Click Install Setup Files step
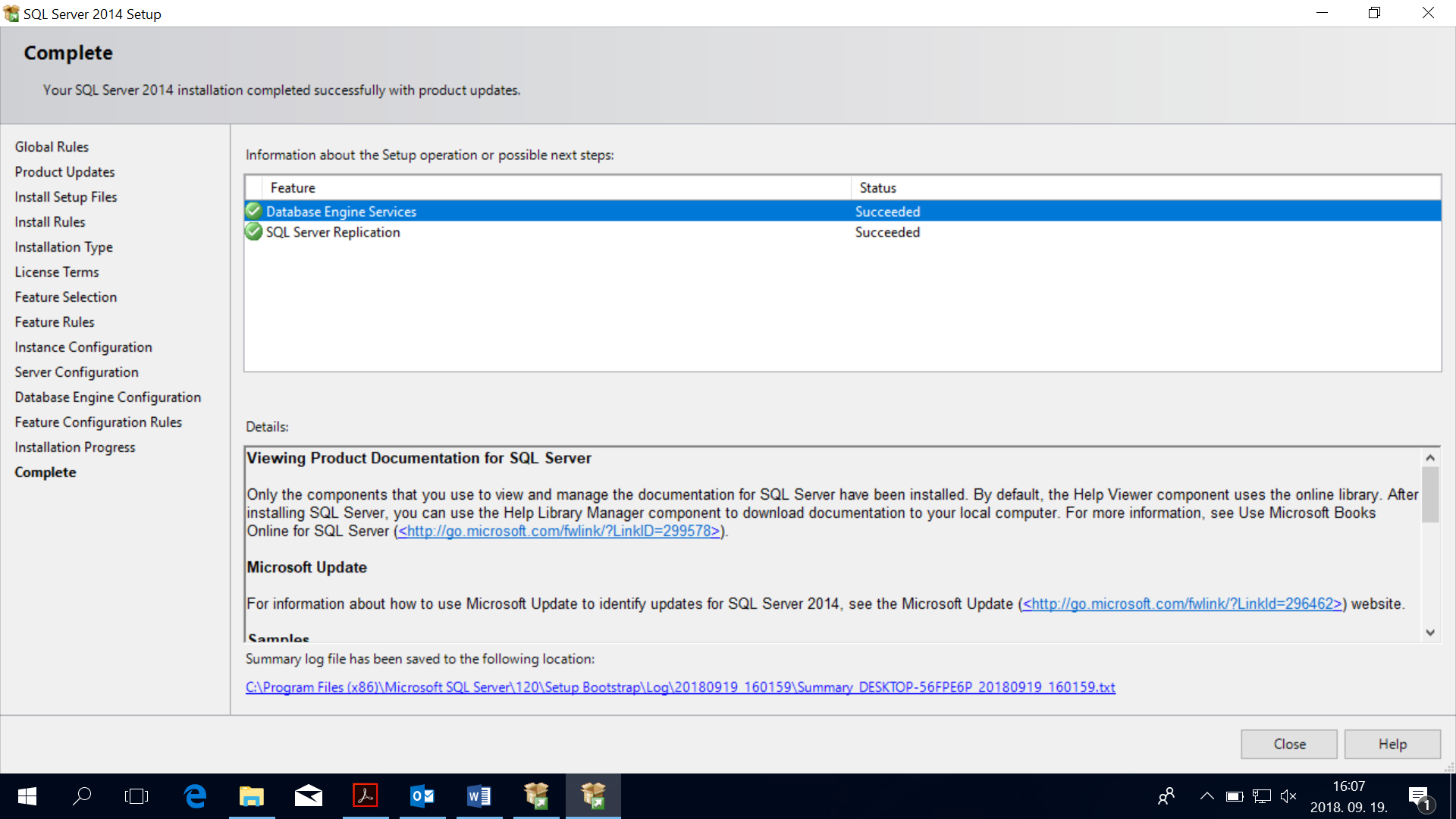This screenshot has width=1456, height=819. pos(66,196)
